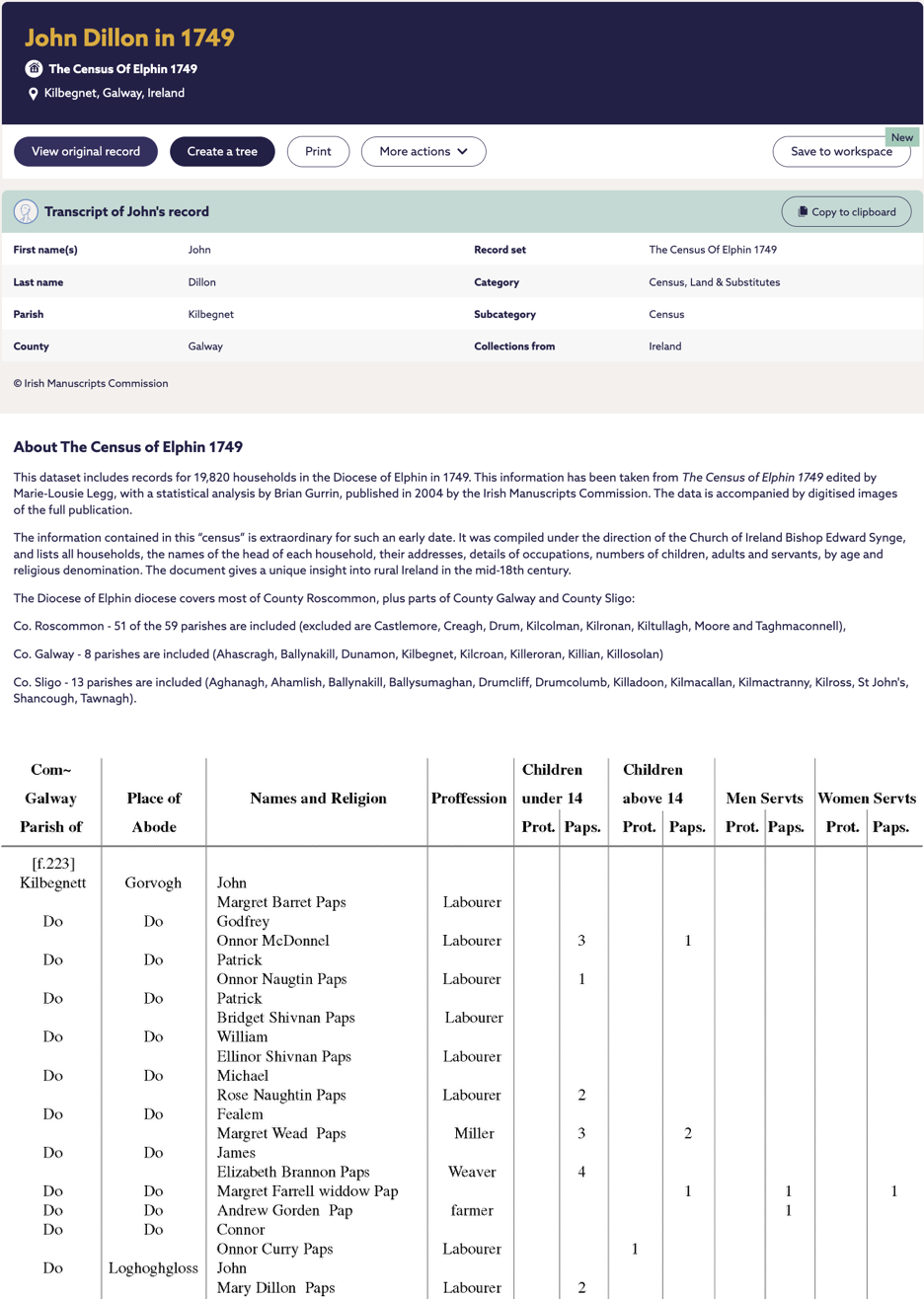The width and height of the screenshot is (924, 1299).
Task: Click the Place of Abode column header
Action: (154, 812)
